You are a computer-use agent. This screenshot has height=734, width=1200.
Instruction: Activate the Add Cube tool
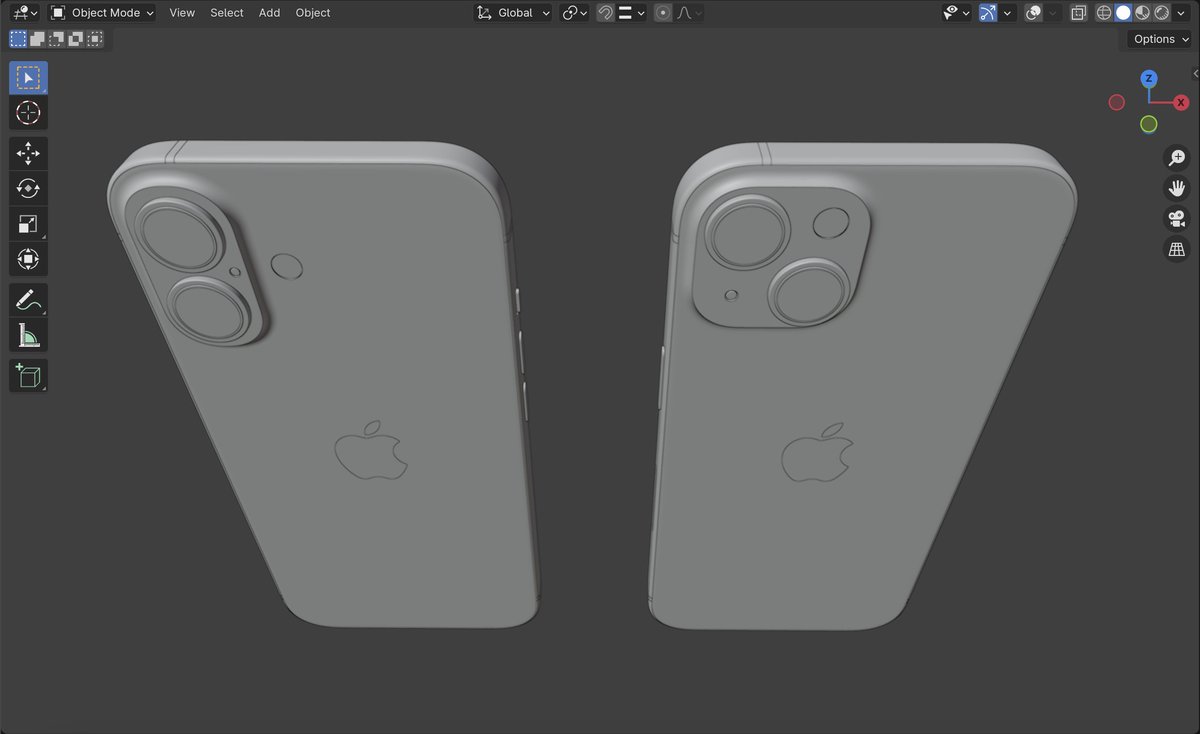point(28,376)
